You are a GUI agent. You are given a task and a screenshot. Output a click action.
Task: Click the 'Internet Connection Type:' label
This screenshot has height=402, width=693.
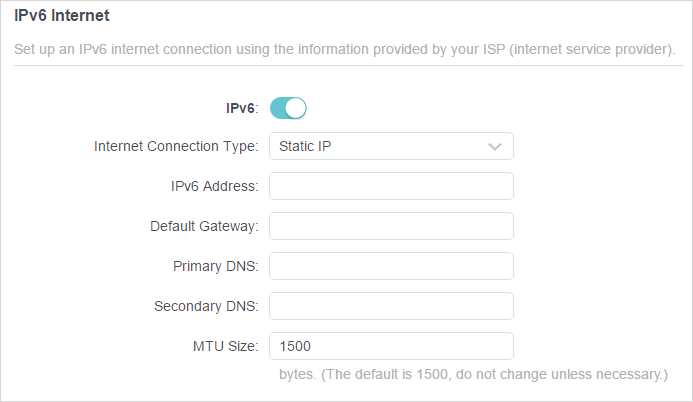point(176,146)
